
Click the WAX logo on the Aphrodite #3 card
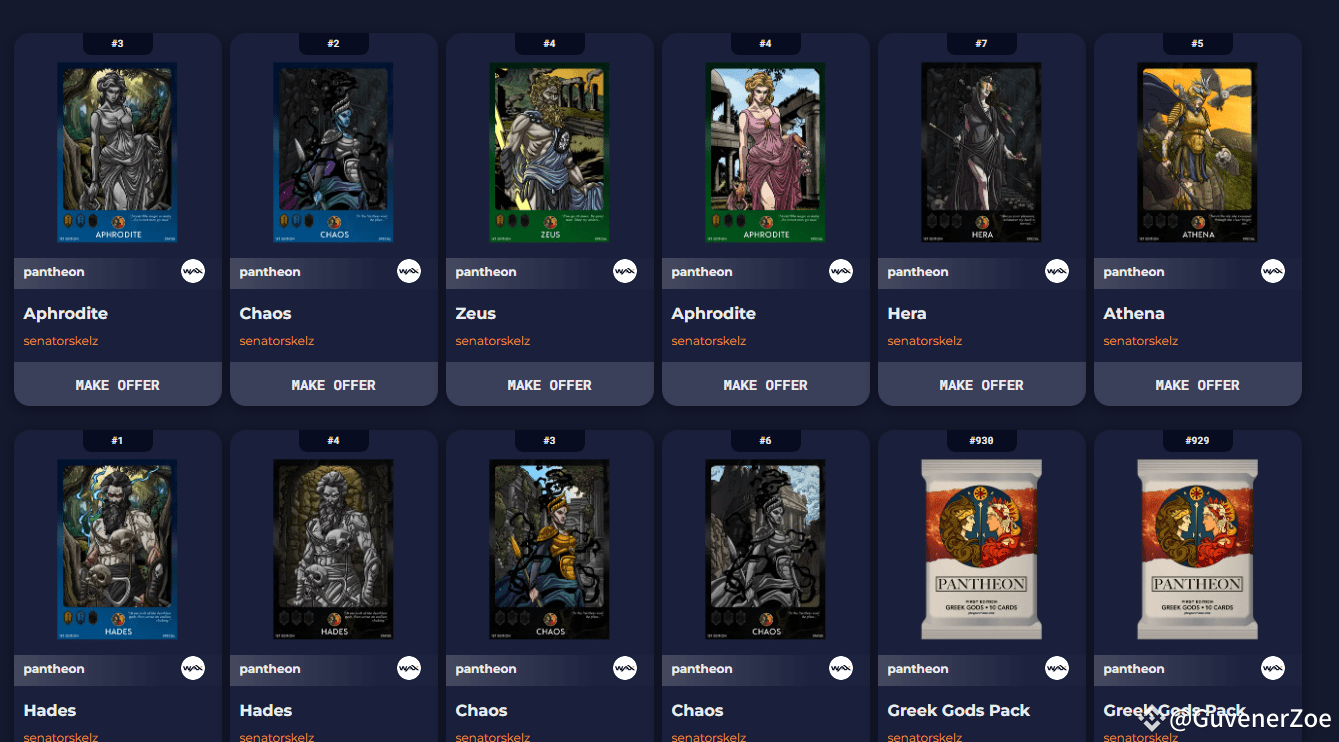tap(193, 271)
